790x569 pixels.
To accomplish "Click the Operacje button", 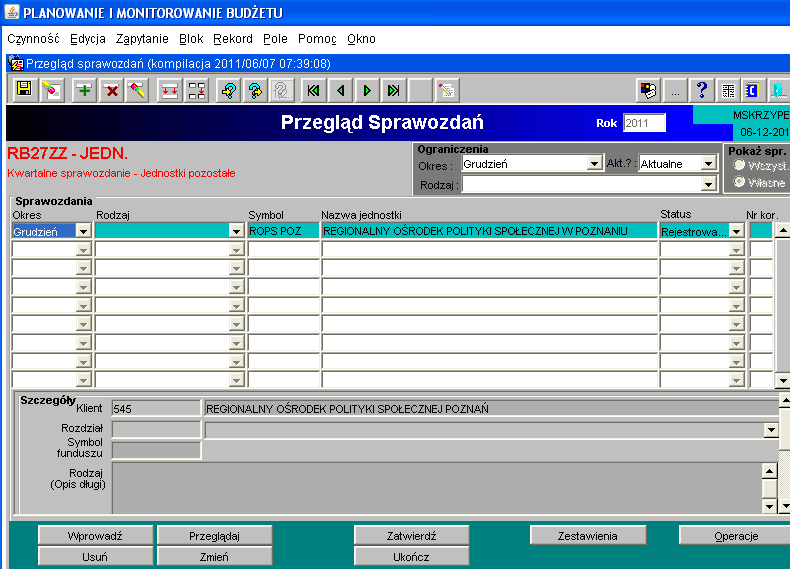I will pos(736,536).
